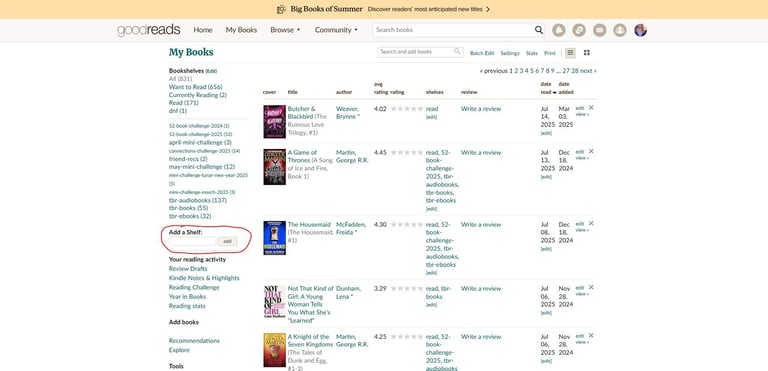Open the Want to Read (656) shelf
The image size is (768, 371).
[195, 87]
